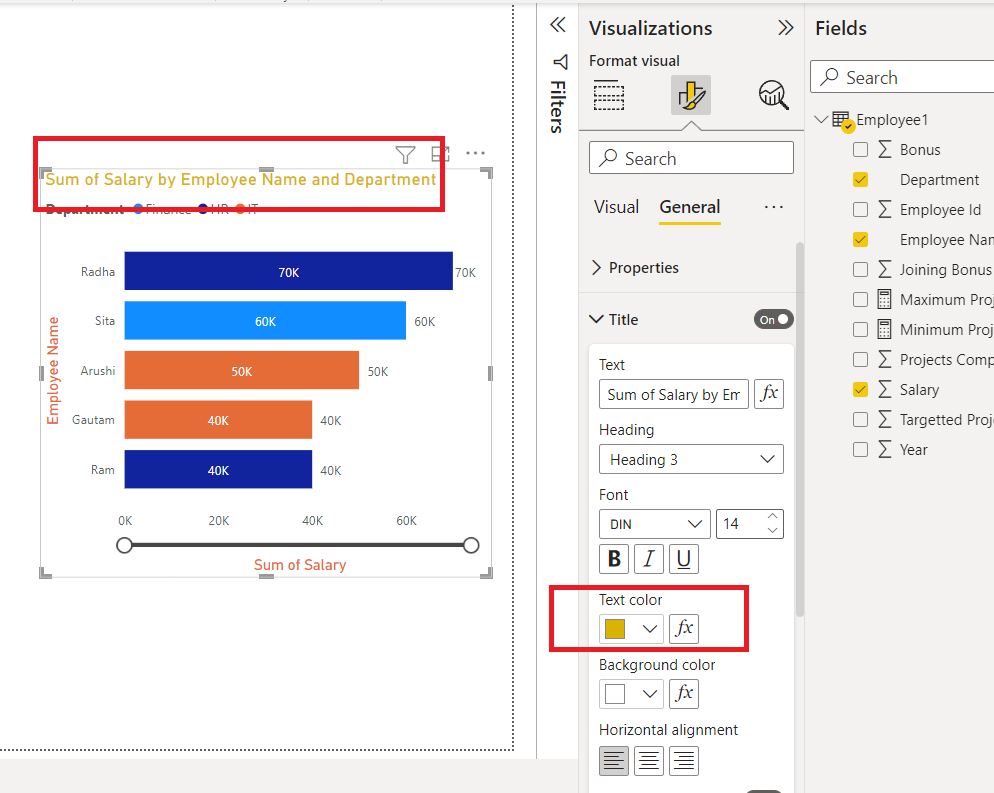Click the right zoom slider handle
This screenshot has width=994, height=793.
471,545
